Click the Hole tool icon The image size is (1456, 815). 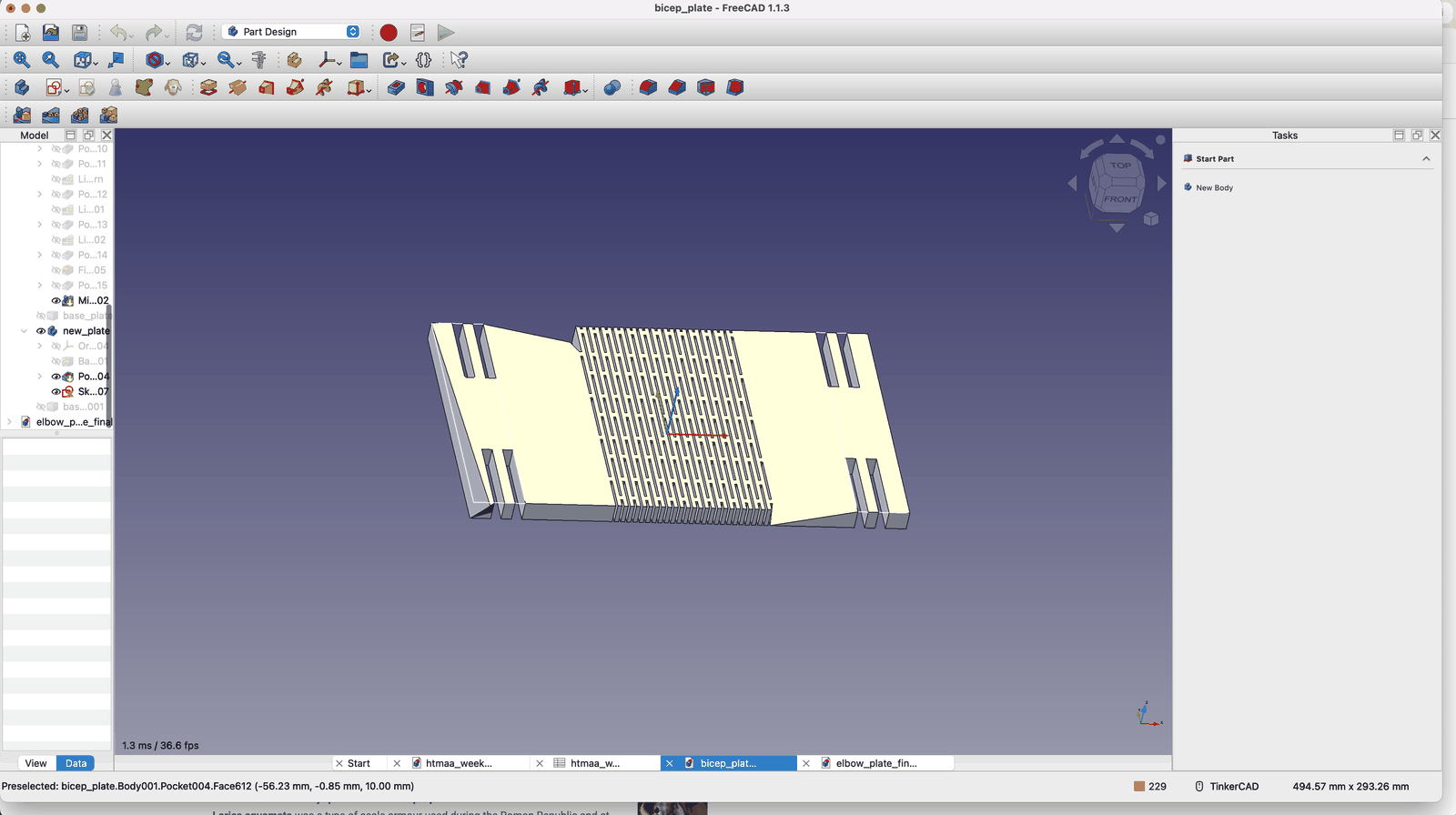(x=425, y=87)
